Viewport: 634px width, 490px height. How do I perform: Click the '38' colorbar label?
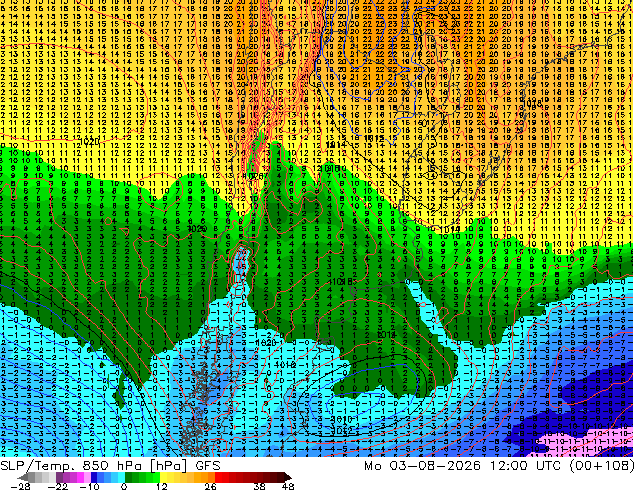pyautogui.click(x=260, y=486)
